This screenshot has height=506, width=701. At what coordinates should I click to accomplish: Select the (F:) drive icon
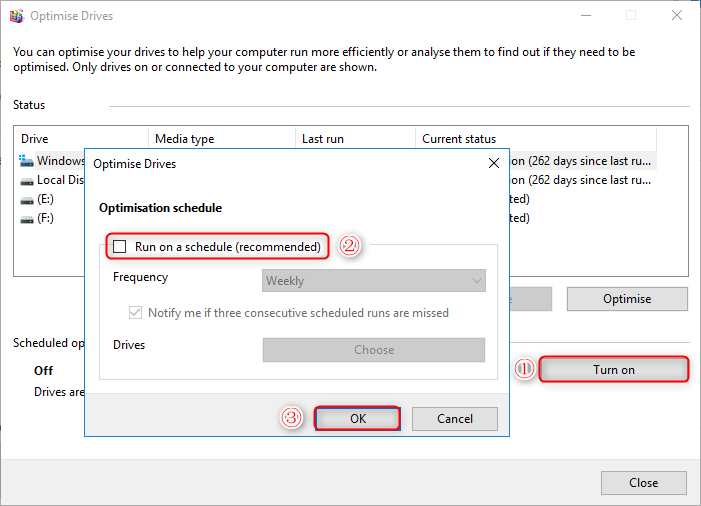pos(27,218)
